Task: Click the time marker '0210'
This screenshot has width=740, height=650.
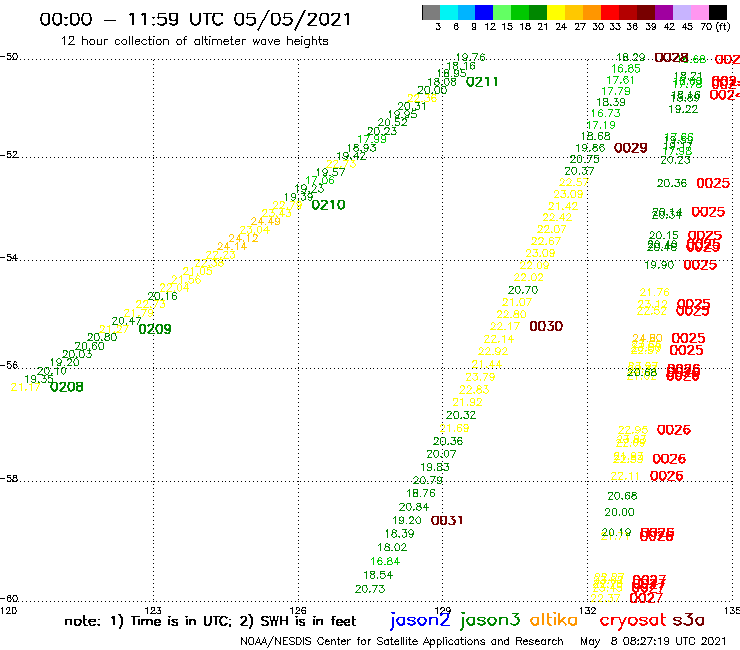Action: [x=328, y=205]
